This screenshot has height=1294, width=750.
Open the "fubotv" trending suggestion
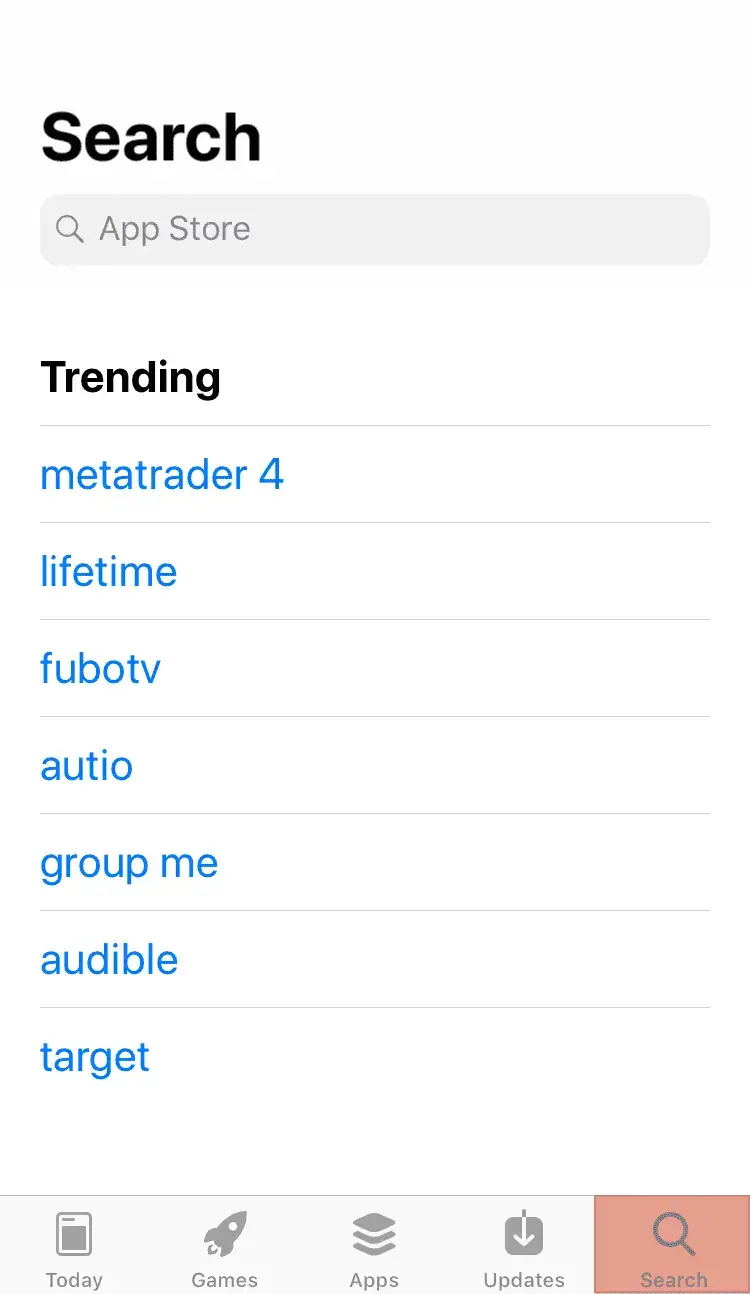[x=100, y=668]
